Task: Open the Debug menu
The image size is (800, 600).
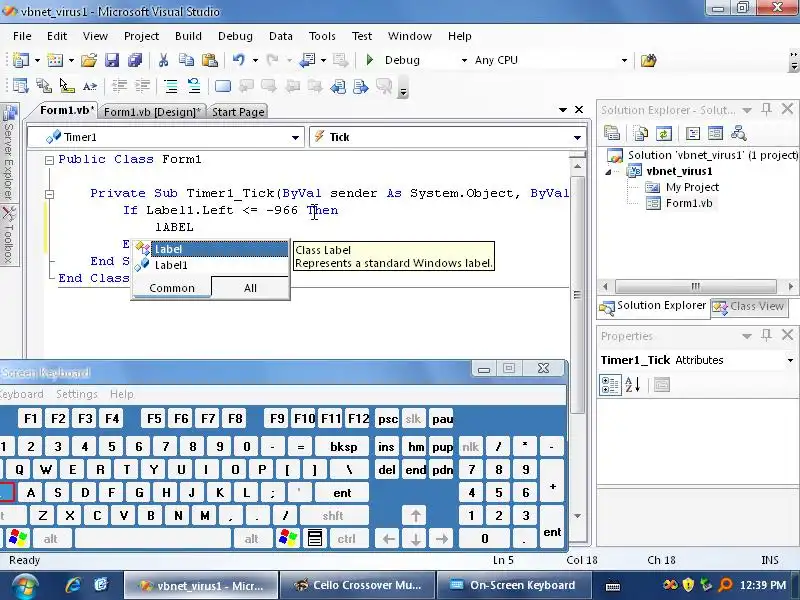Action: pyautogui.click(x=235, y=36)
